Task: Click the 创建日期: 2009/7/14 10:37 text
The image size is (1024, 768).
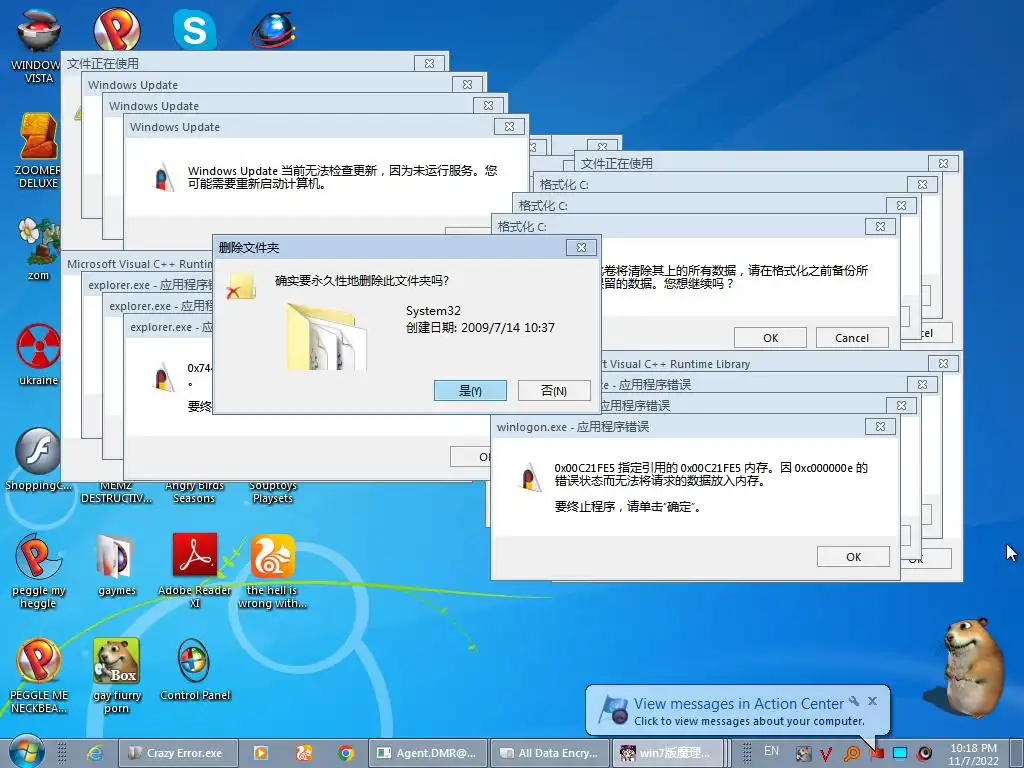Action: tap(480, 328)
